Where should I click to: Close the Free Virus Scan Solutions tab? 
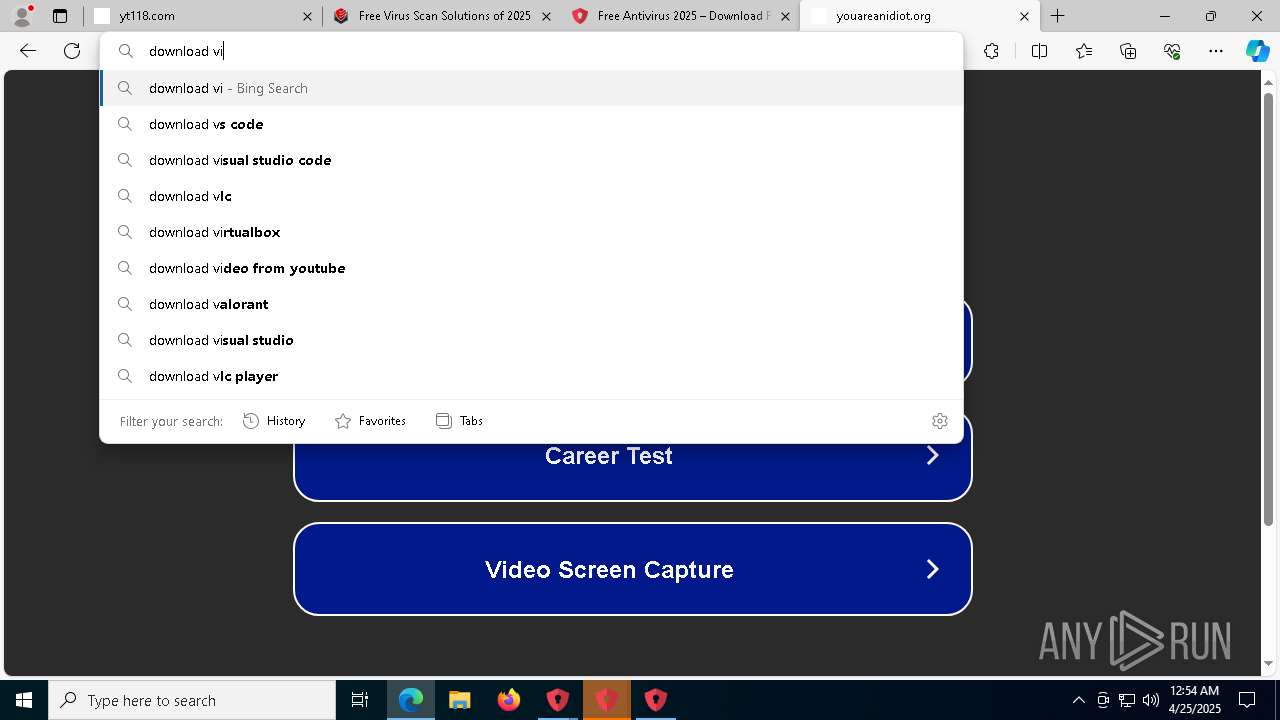(x=546, y=16)
